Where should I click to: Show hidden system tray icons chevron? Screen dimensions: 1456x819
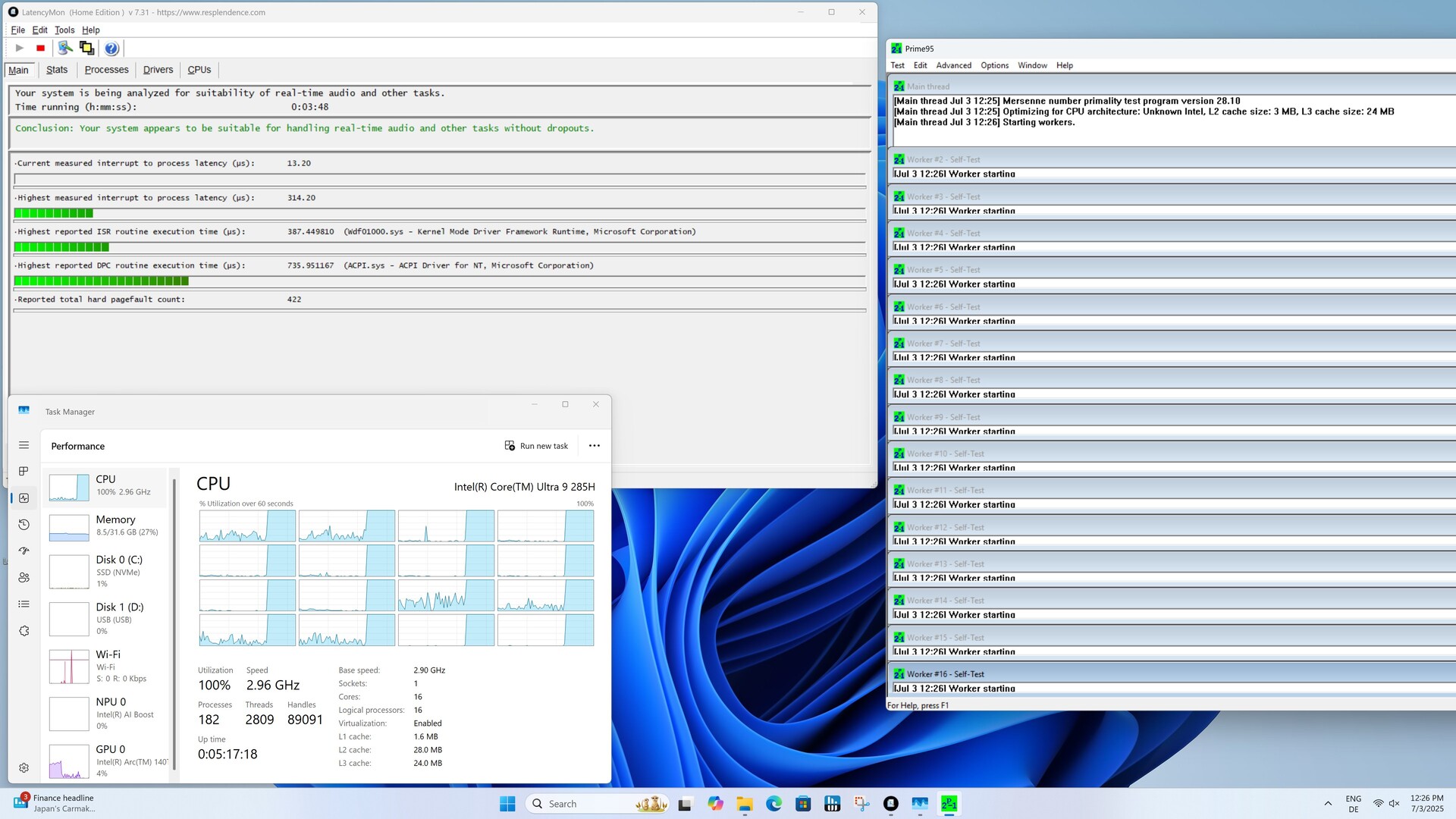[1328, 804]
